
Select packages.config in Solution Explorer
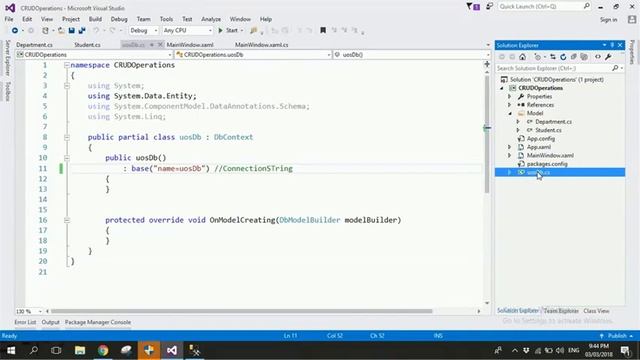[x=547, y=164]
